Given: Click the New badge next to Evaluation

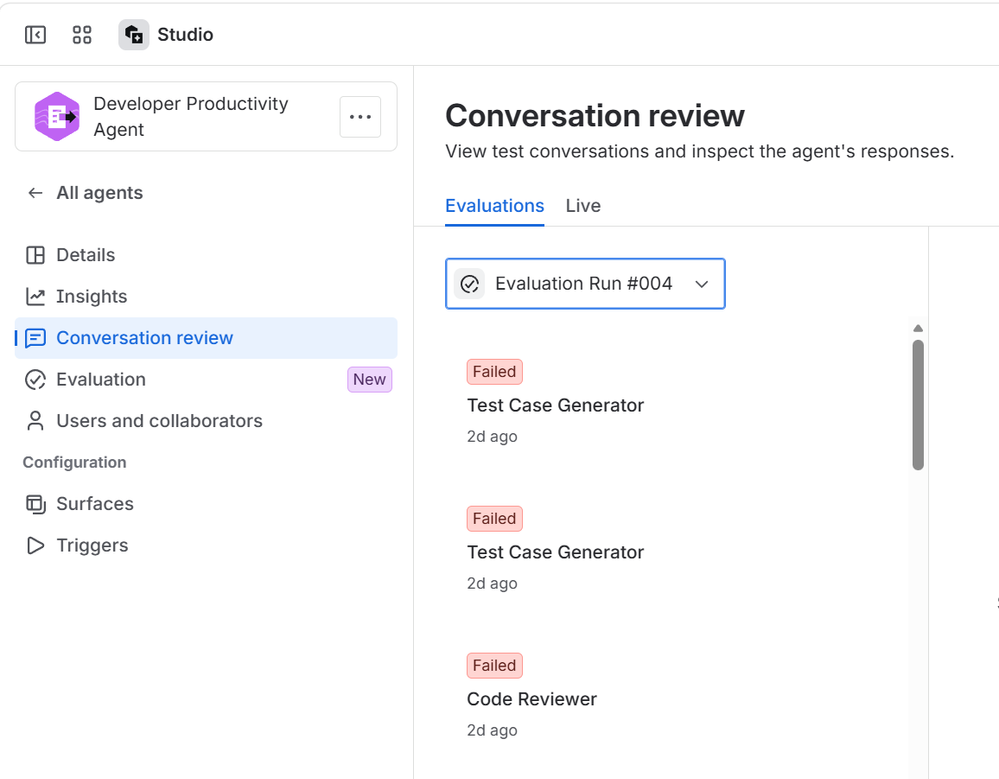Looking at the screenshot, I should [370, 380].
